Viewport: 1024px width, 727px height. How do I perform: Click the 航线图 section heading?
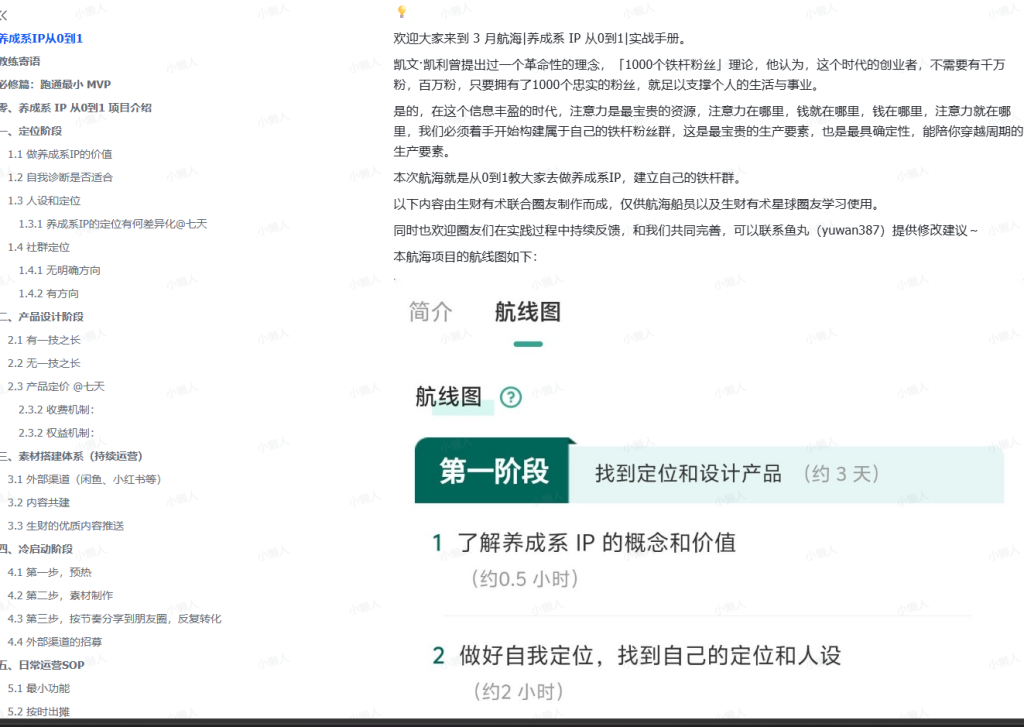(449, 396)
